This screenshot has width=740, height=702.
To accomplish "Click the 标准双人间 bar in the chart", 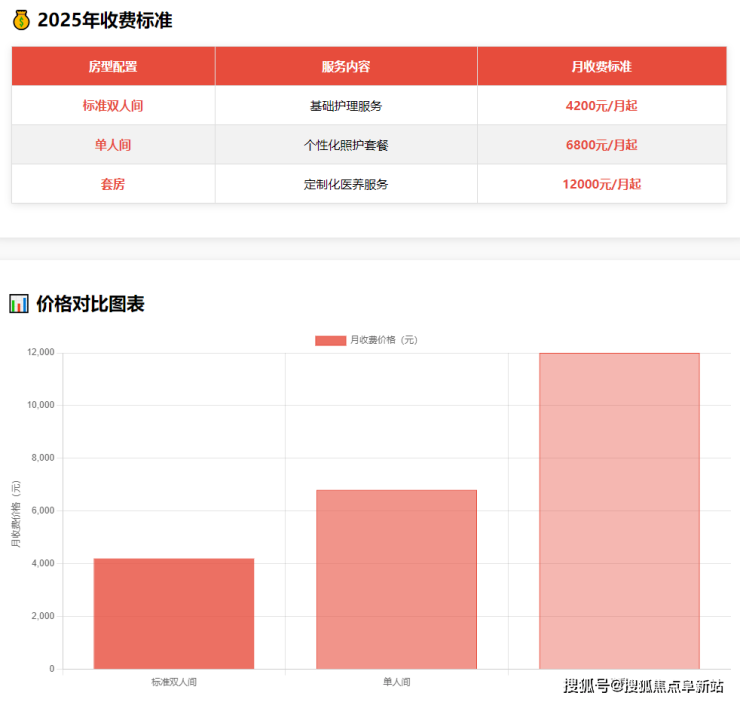I will [174, 613].
